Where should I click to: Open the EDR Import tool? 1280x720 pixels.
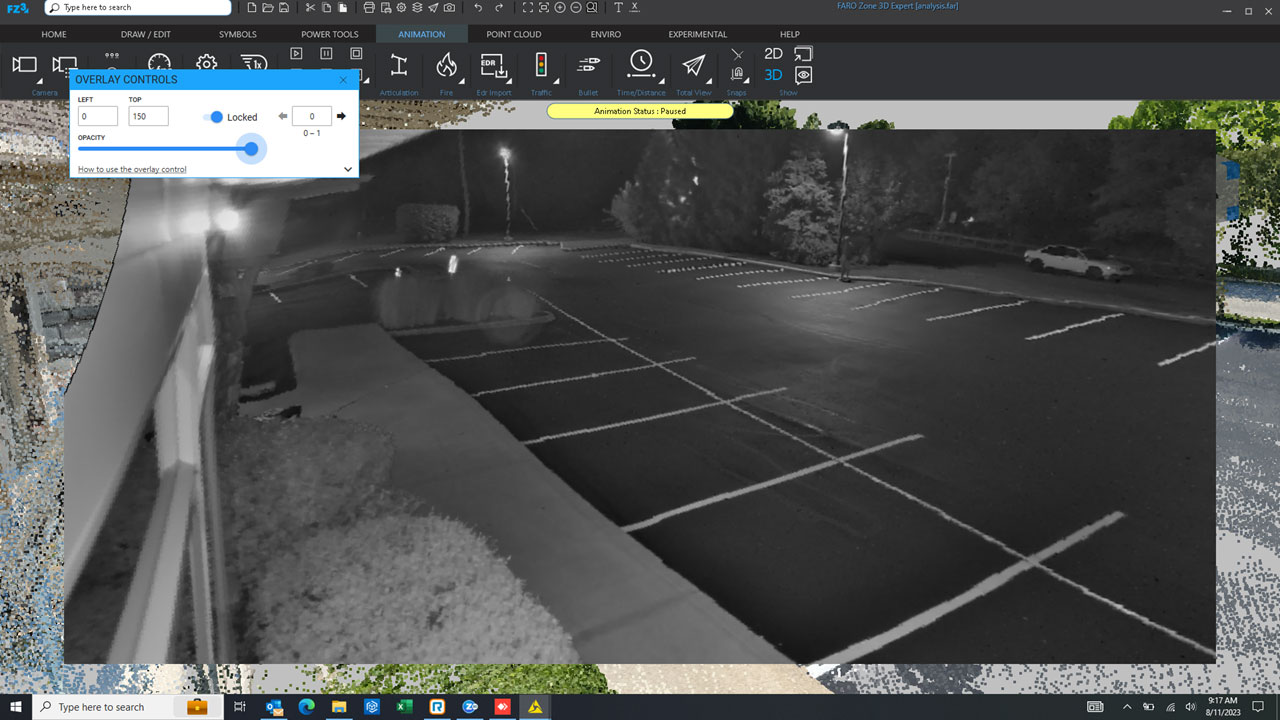(x=492, y=66)
